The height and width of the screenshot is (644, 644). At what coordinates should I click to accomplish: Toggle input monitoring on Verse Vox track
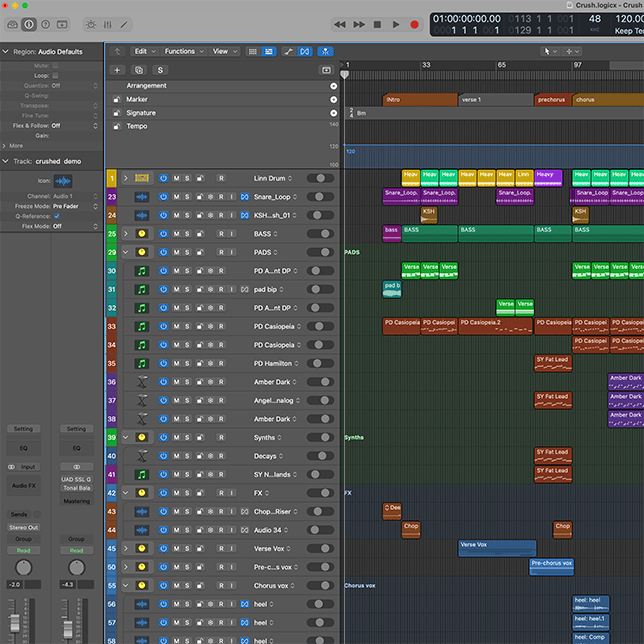pyautogui.click(x=232, y=549)
